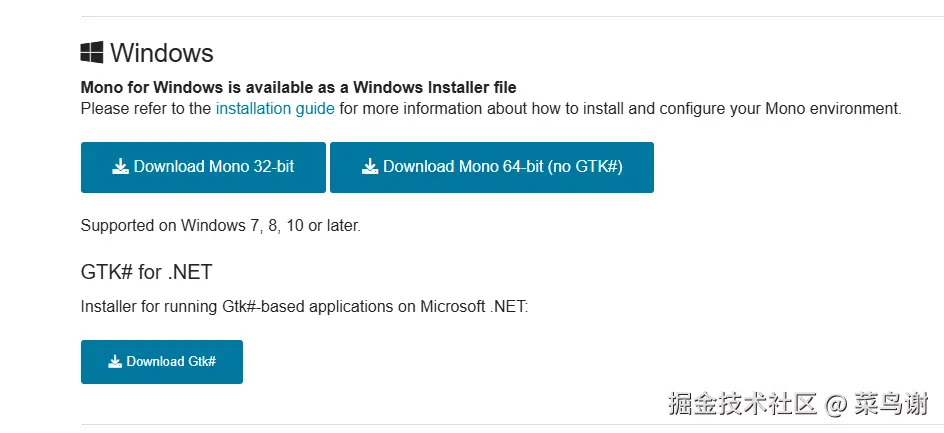
Task: Click download arrow icon on Gtk# button
Action: 115,362
